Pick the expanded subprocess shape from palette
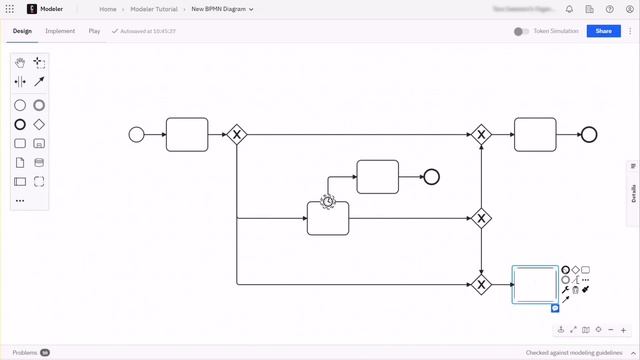This screenshot has height=360, width=640. tap(39, 143)
